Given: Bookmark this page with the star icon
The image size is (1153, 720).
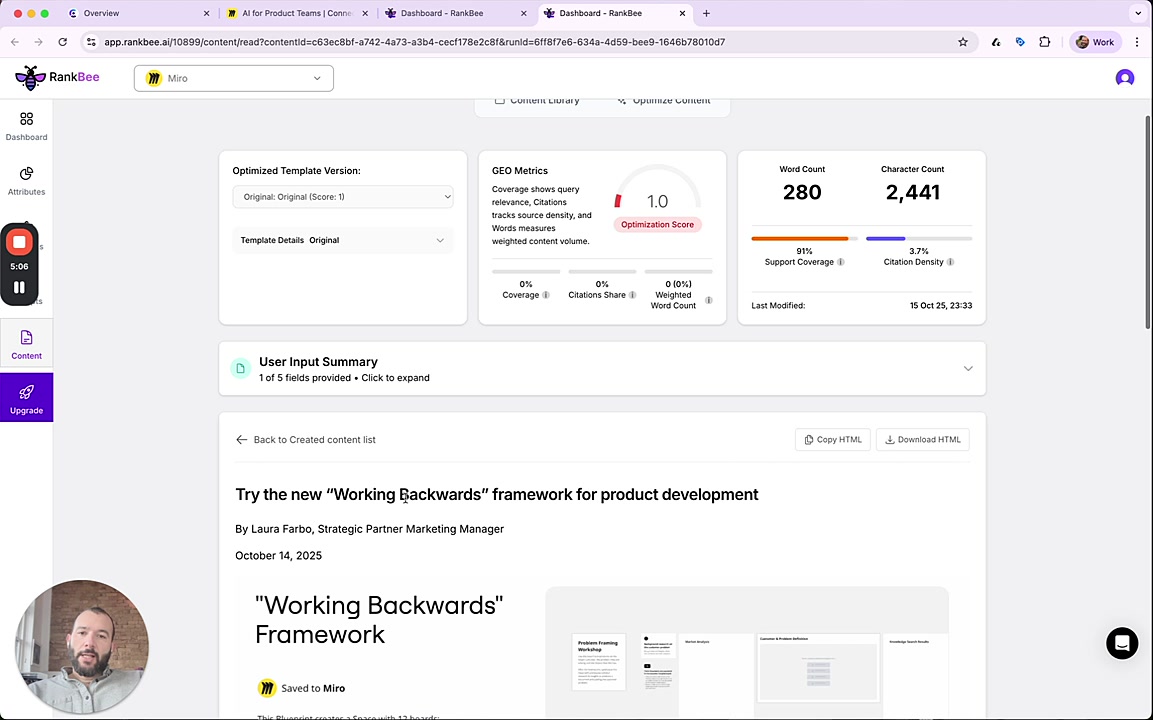Looking at the screenshot, I should [963, 42].
